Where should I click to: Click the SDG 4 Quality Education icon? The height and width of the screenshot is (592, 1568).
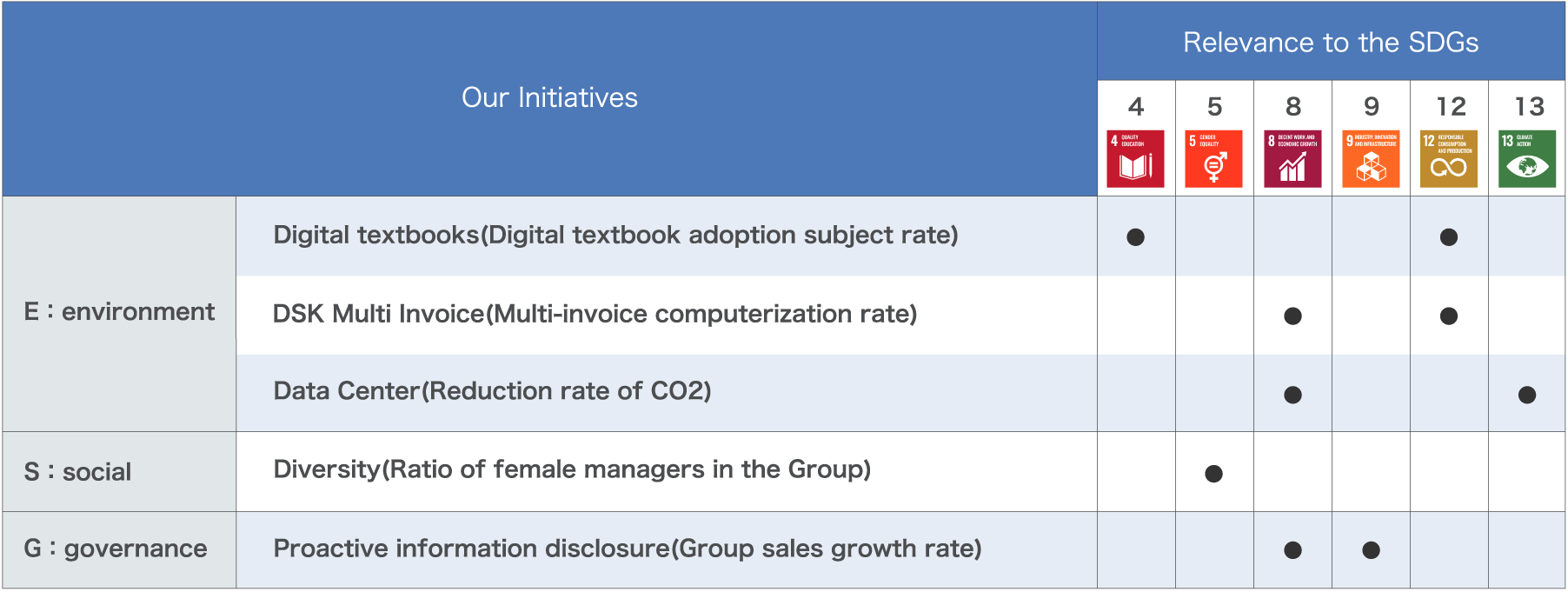(x=1135, y=159)
